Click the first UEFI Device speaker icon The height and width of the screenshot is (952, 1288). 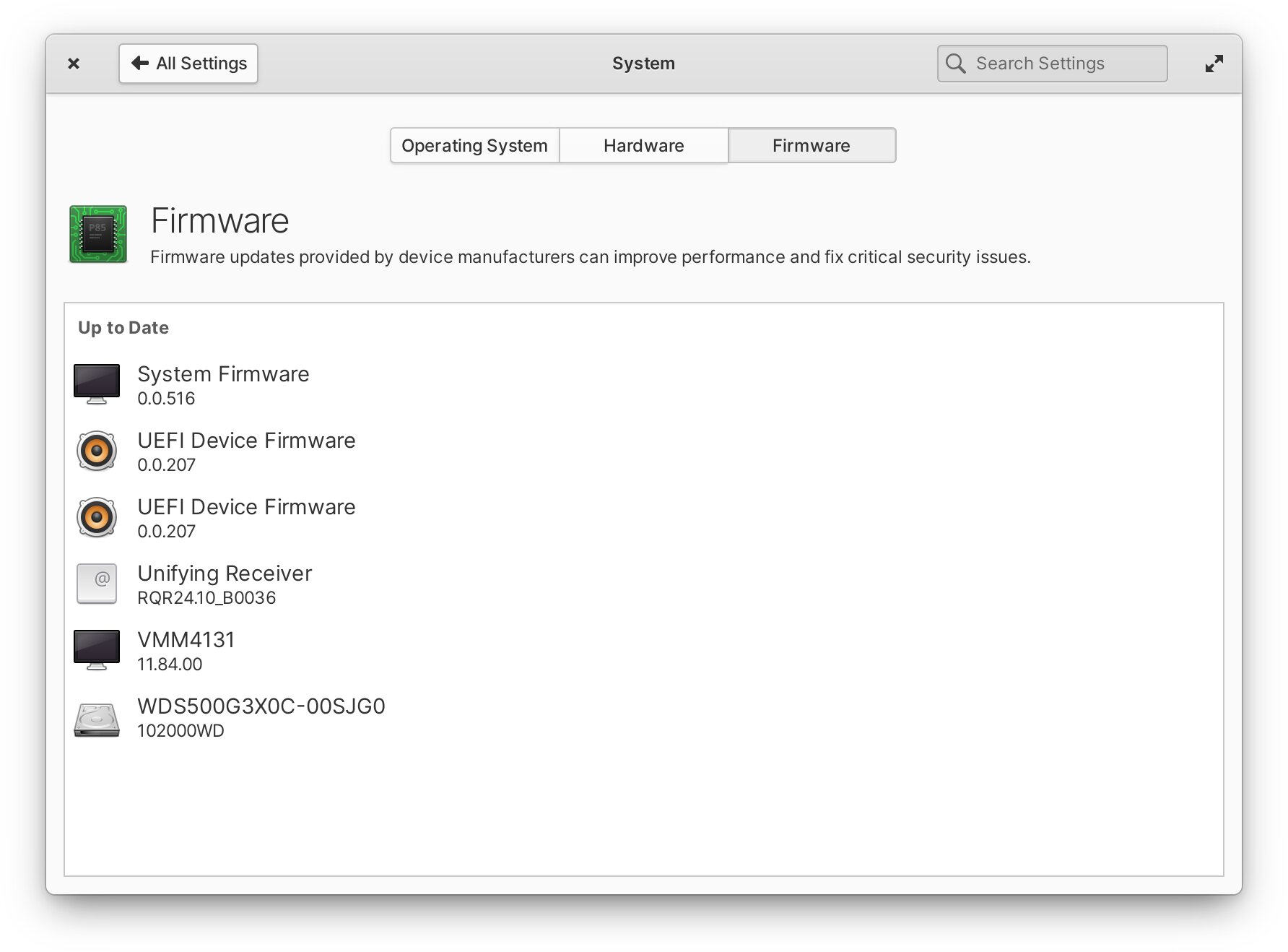tap(97, 451)
